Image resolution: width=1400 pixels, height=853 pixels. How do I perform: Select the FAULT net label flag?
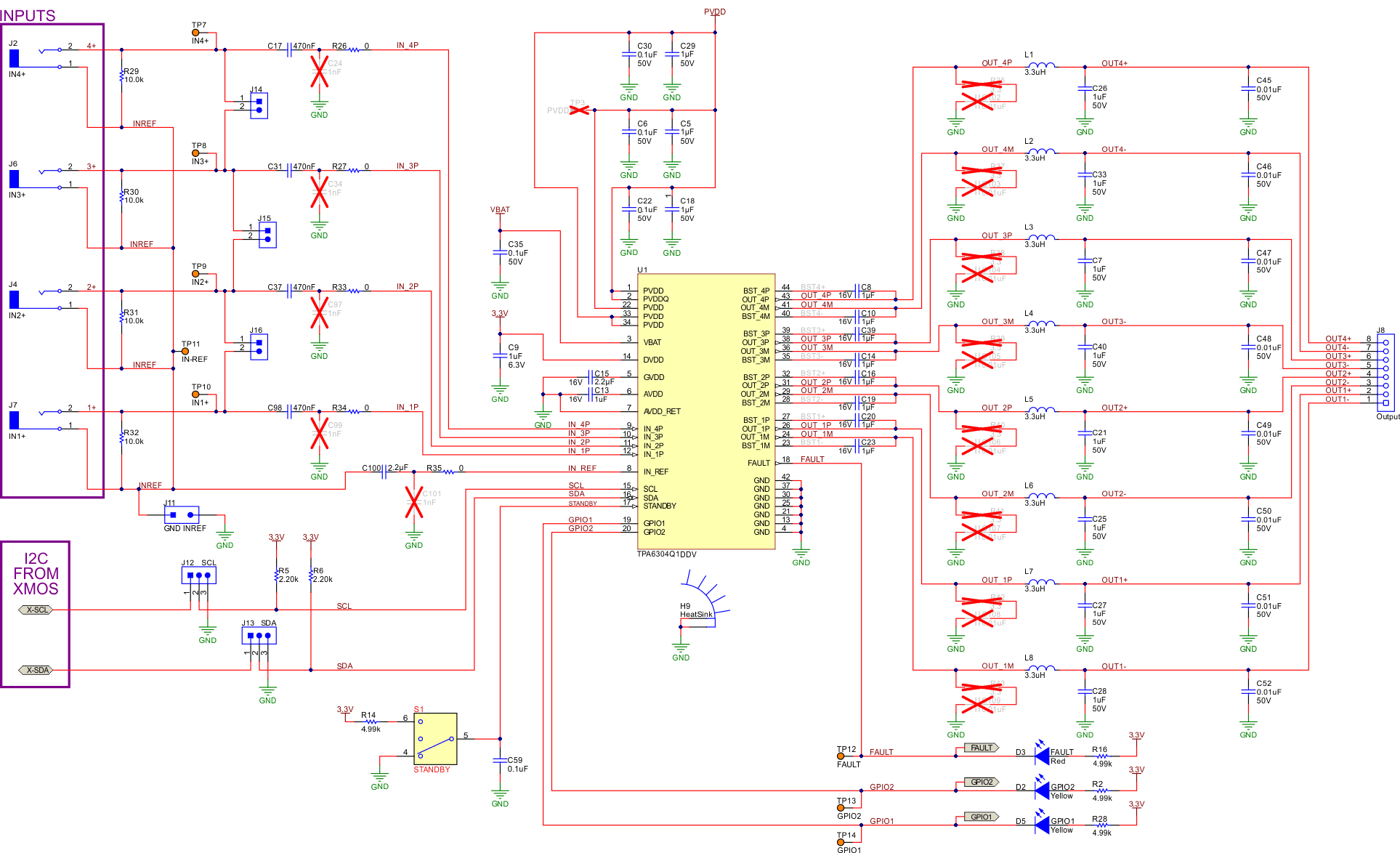click(x=981, y=747)
